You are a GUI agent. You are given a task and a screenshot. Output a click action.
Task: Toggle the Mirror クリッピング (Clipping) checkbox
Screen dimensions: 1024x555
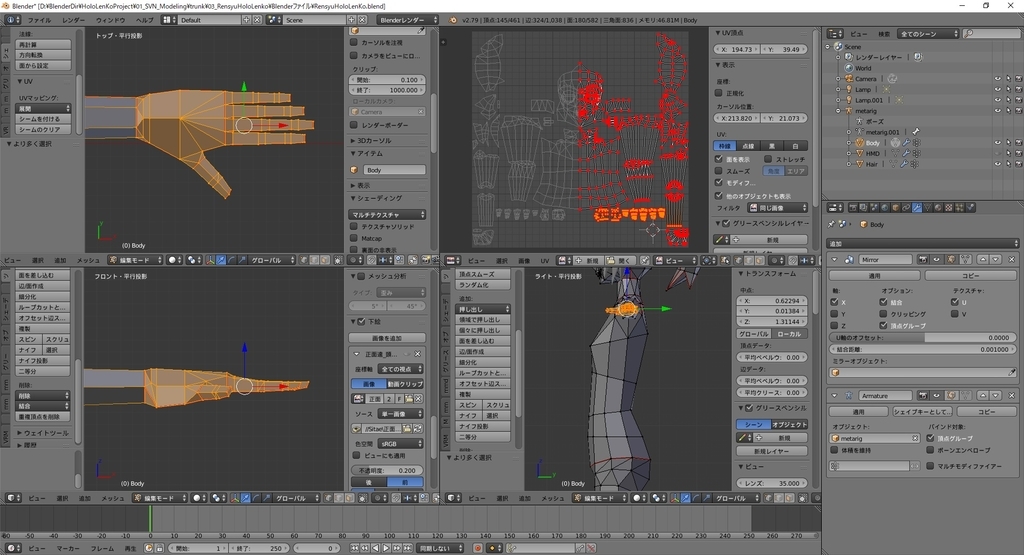[884, 313]
